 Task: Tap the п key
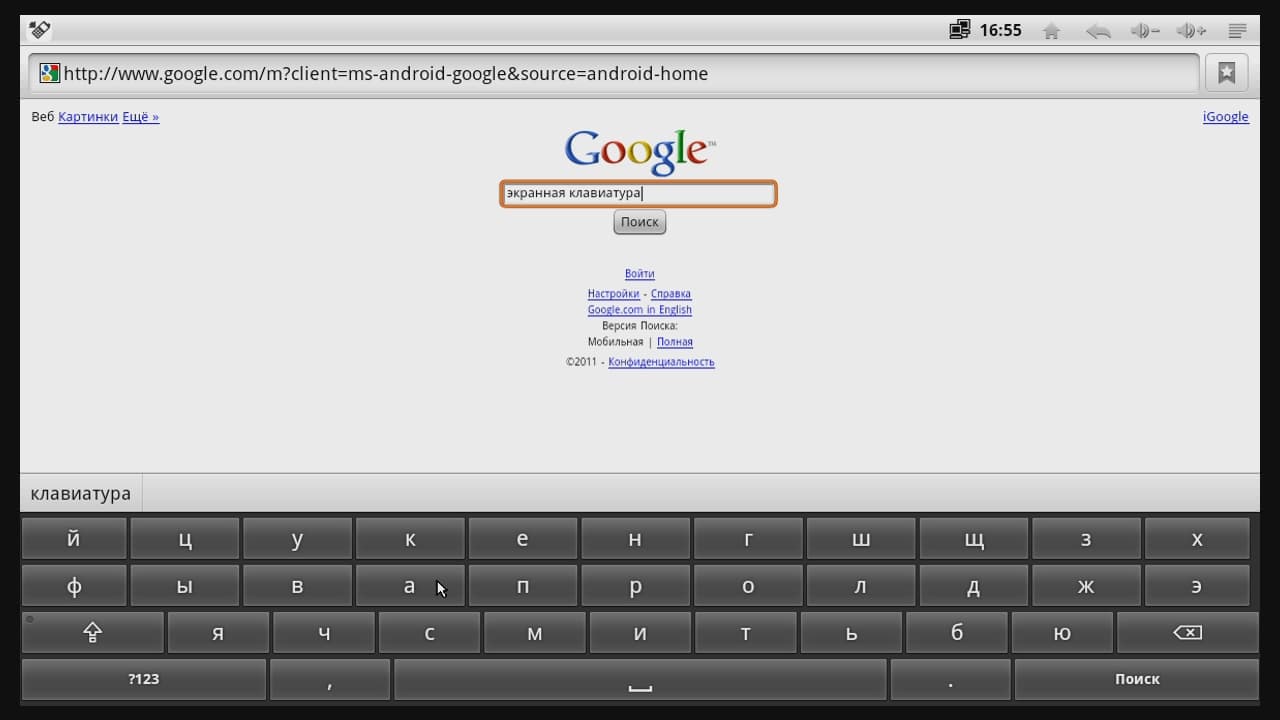click(522, 586)
